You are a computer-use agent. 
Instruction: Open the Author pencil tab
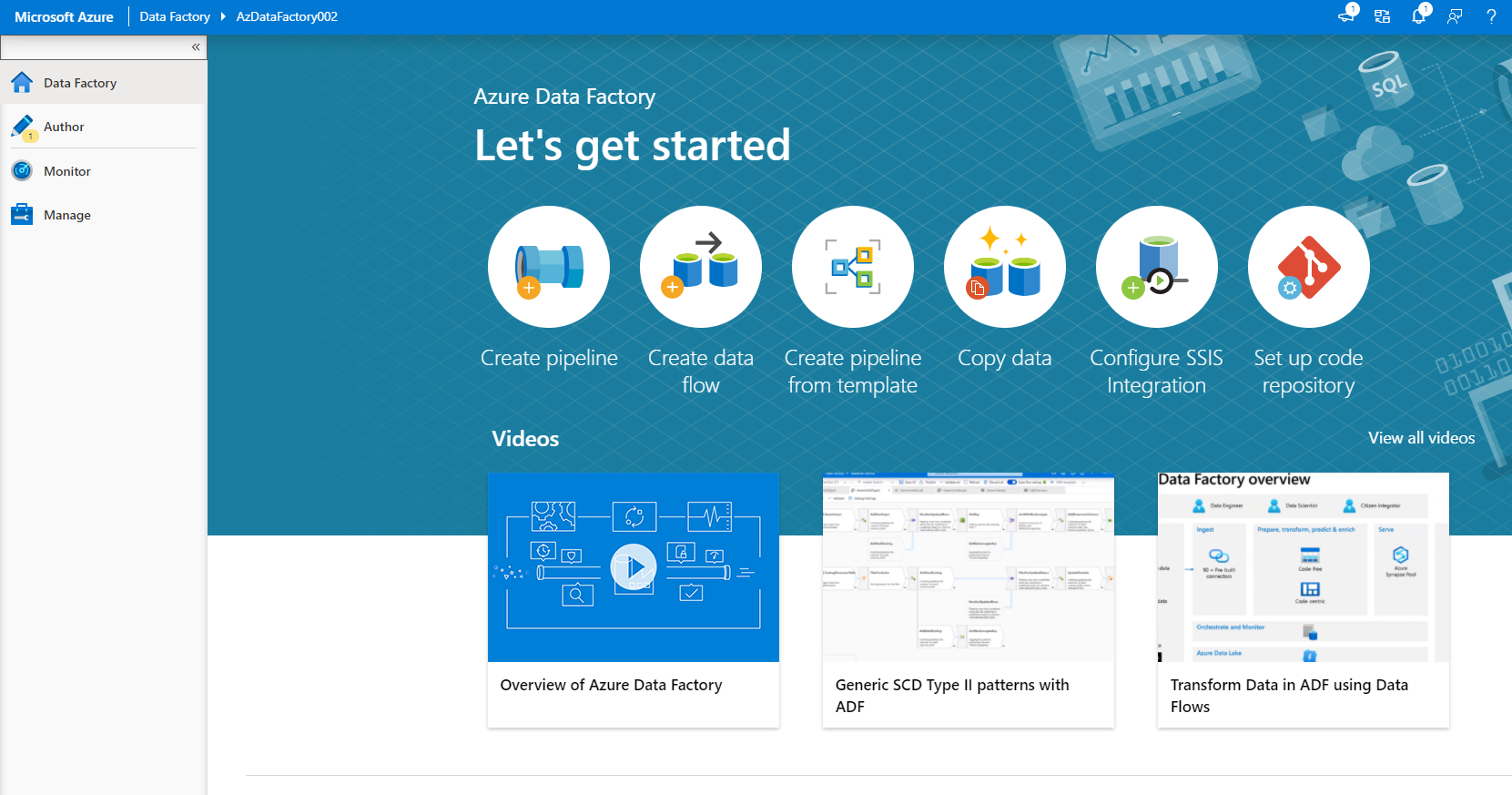click(104, 127)
